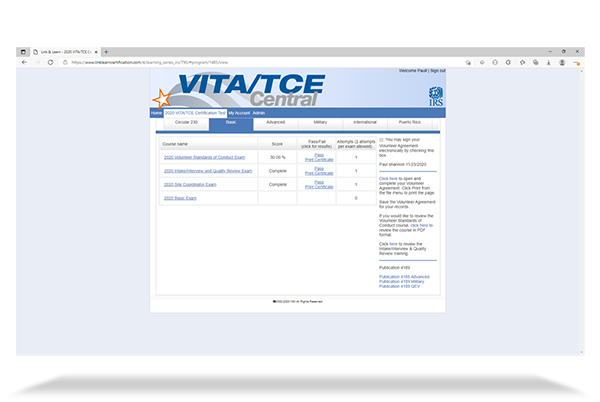Click here to open Volunteer Agreement

click(388, 179)
